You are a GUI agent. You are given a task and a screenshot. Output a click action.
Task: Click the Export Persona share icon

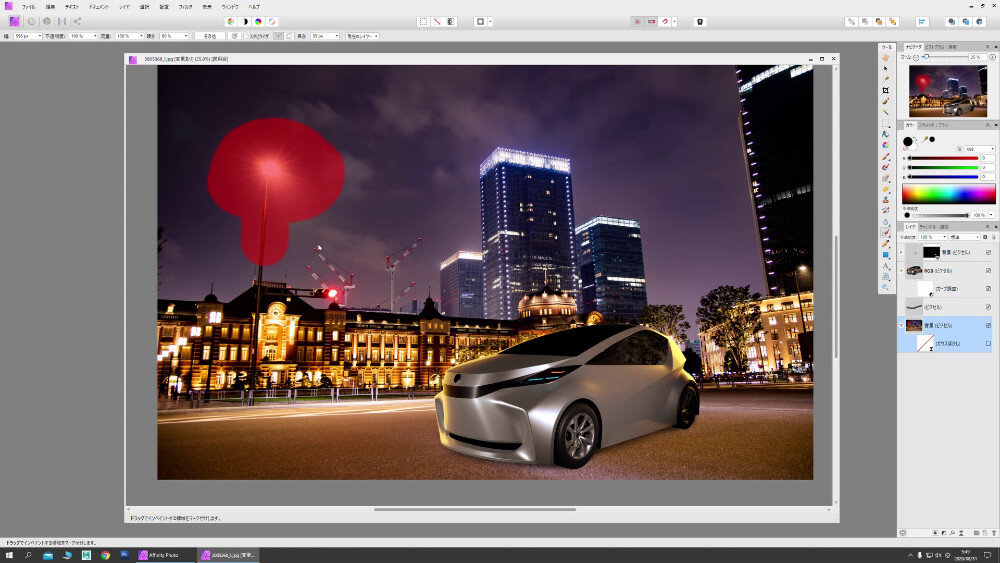tap(77, 21)
